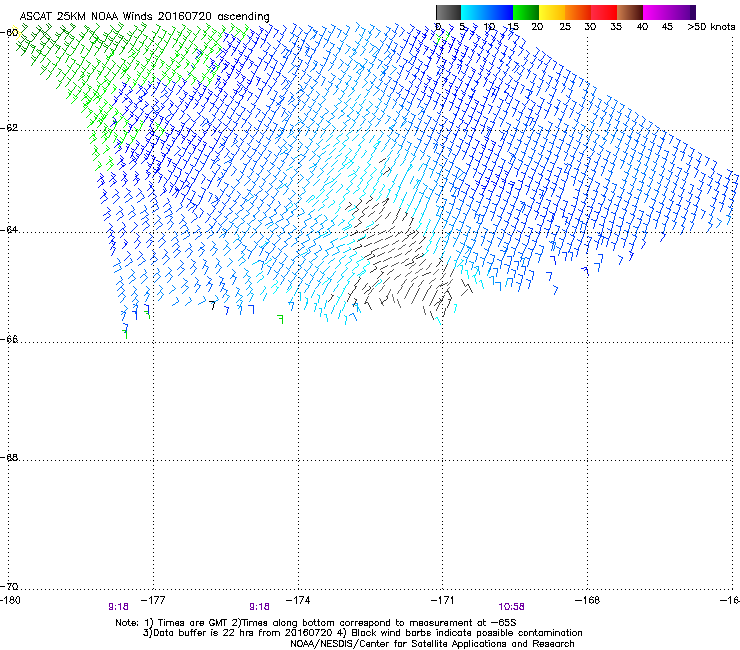740x650 pixels.
Task: Click the plot title "ASCAT 25KM NOAA Winds 20160720 ascending"
Action: [144, 17]
